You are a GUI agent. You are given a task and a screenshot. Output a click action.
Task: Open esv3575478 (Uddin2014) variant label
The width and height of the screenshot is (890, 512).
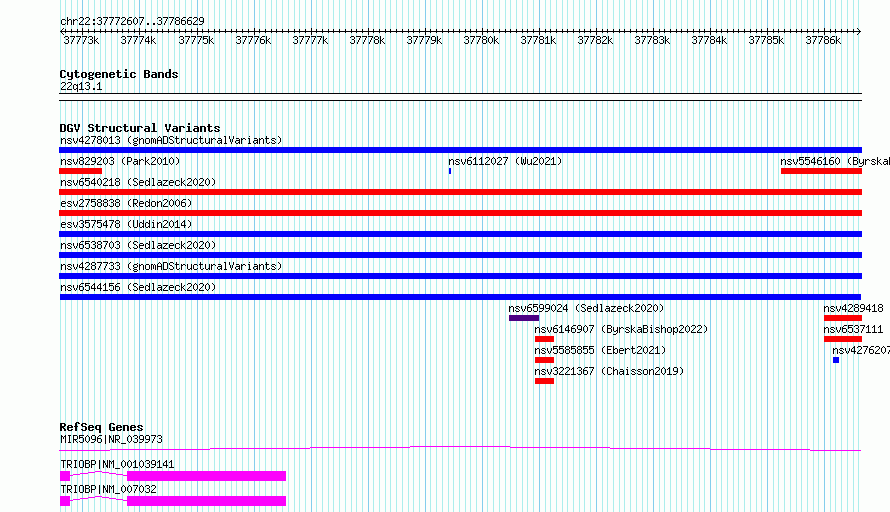click(x=126, y=224)
